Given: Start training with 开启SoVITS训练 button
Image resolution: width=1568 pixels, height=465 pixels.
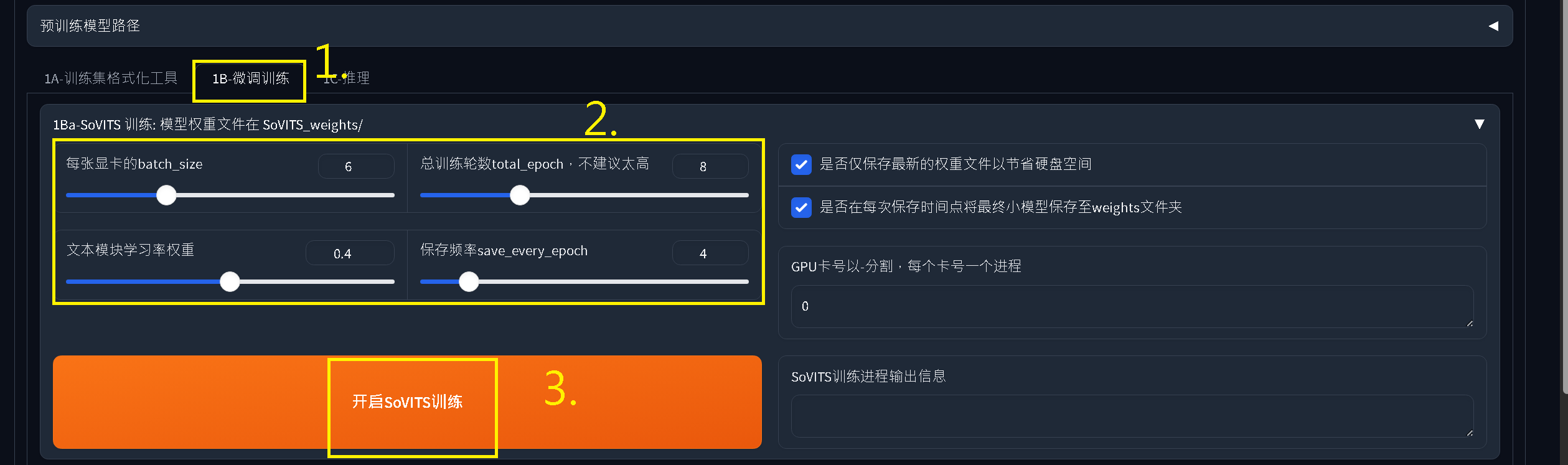Looking at the screenshot, I should [407, 402].
